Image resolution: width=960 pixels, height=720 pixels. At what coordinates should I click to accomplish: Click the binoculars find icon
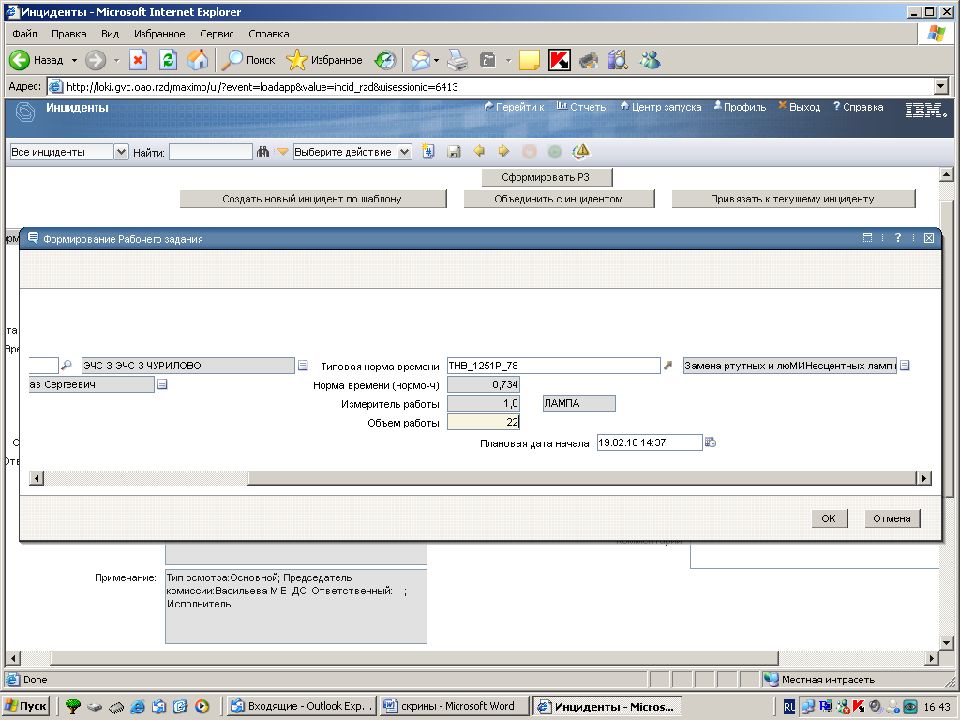tap(263, 151)
